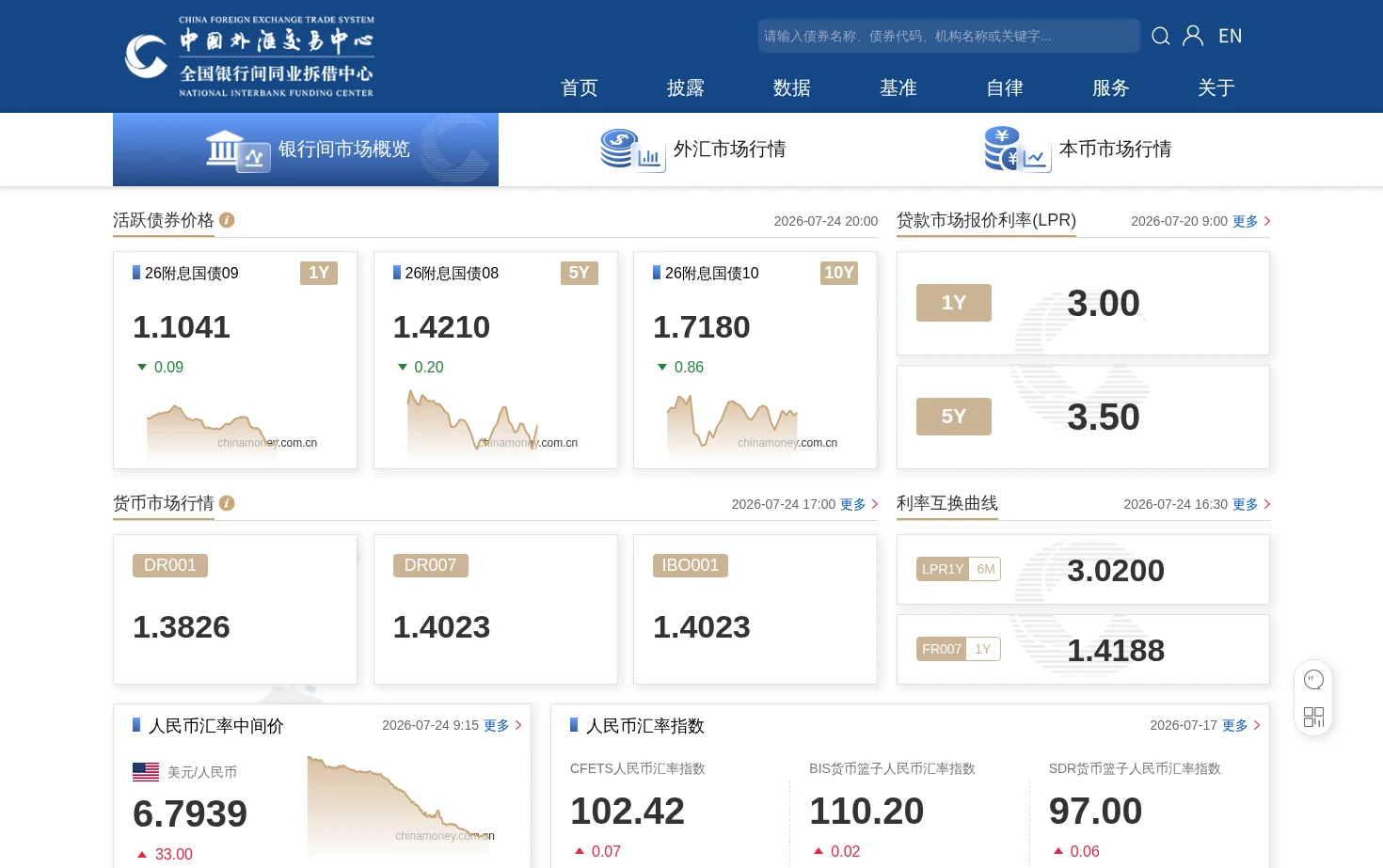Select the 银行间市场概览 tab
Screen dimensions: 1383x868
[306, 150]
